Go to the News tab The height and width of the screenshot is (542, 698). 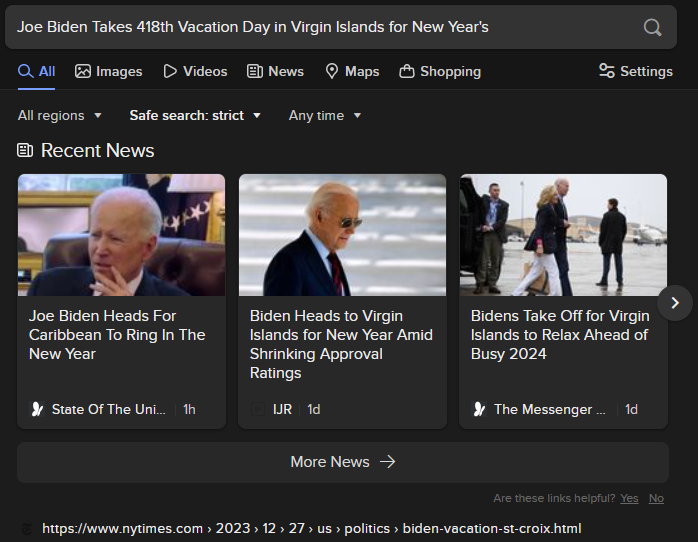coord(276,71)
